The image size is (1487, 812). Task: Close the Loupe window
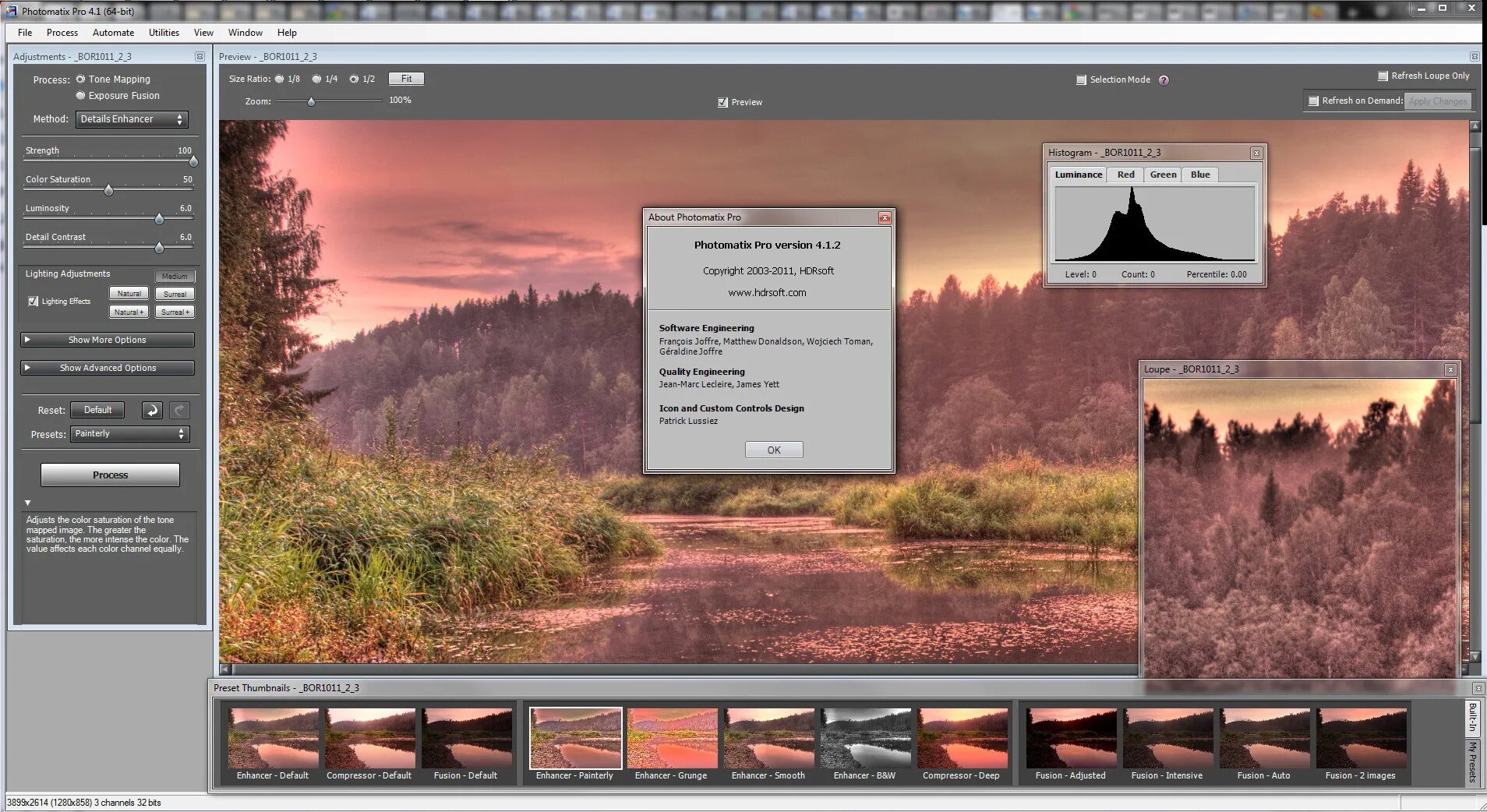pyautogui.click(x=1450, y=370)
